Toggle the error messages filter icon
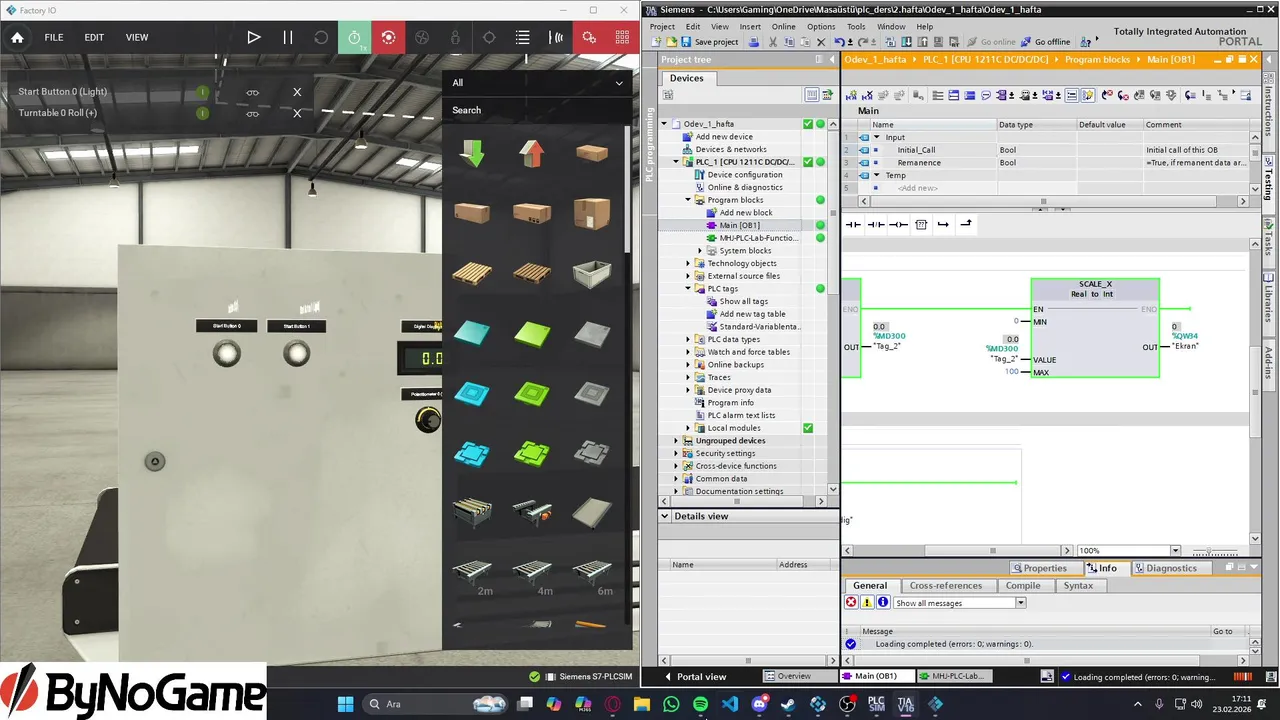This screenshot has width=1280, height=720. click(x=851, y=603)
